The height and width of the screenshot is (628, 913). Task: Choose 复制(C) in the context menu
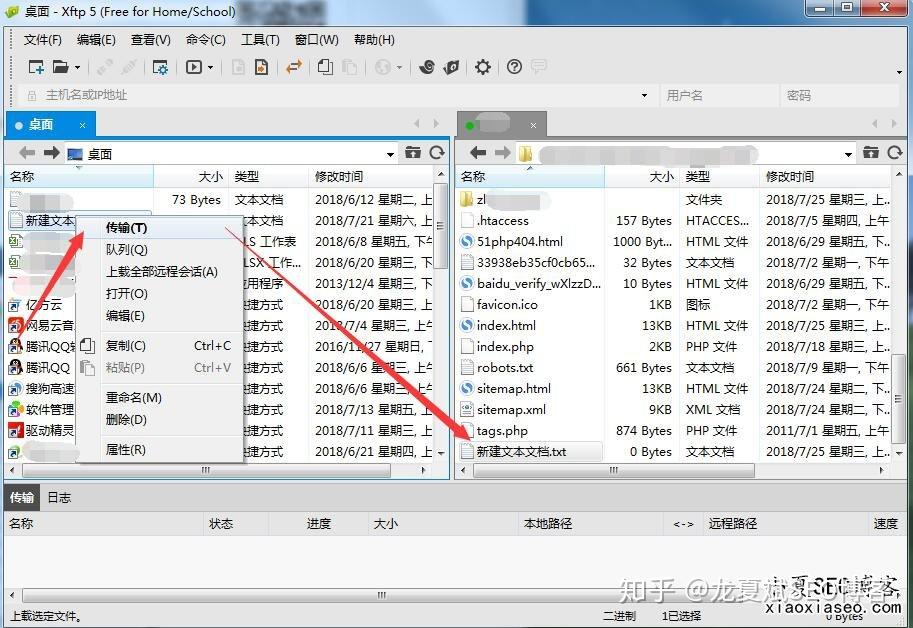(160, 346)
